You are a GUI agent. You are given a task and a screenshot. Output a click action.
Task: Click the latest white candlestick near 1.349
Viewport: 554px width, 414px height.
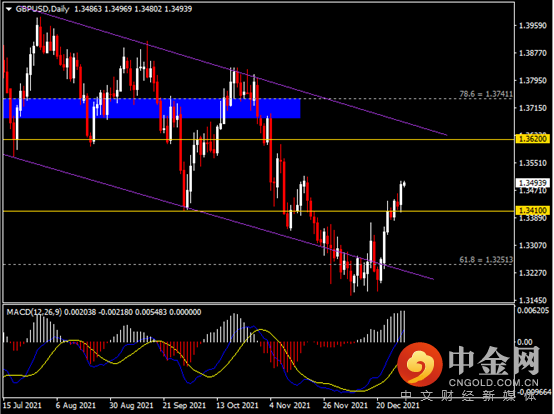click(x=401, y=196)
